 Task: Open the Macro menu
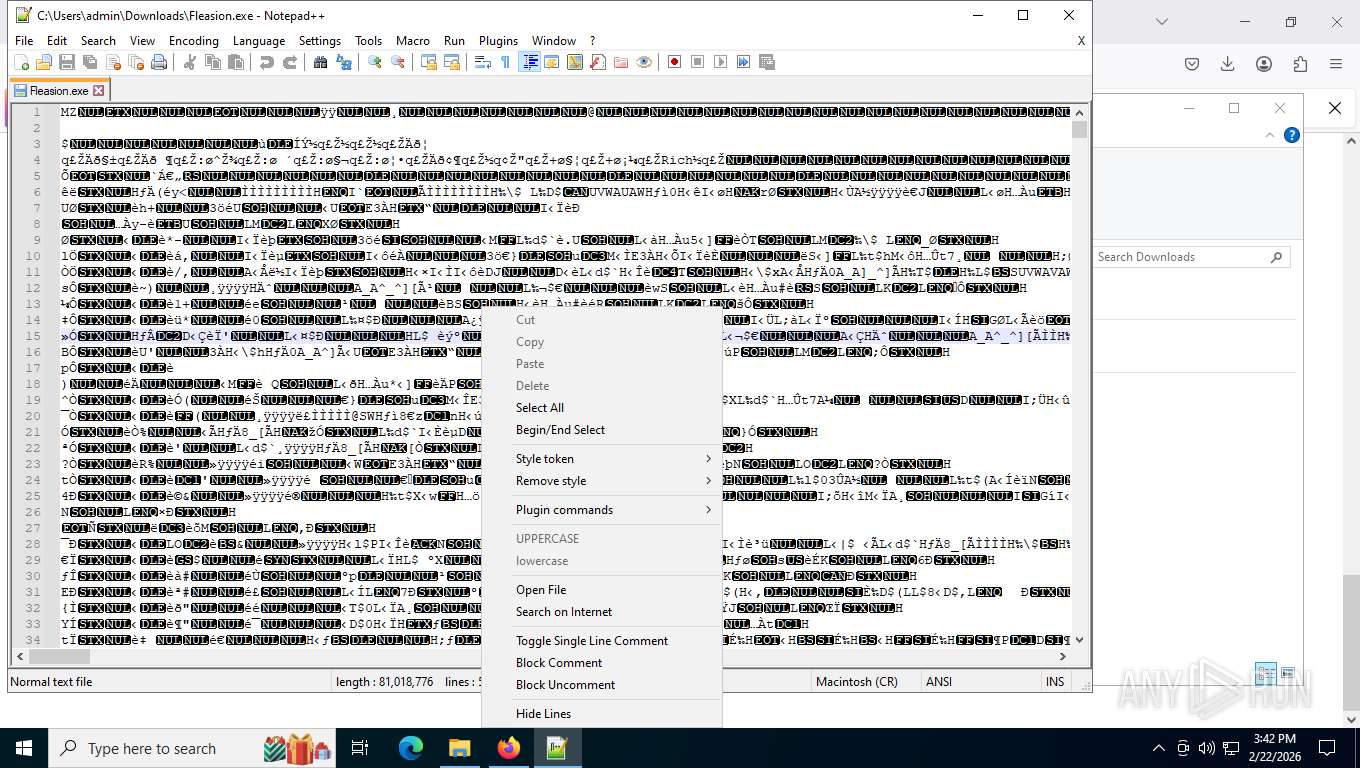pos(413,41)
